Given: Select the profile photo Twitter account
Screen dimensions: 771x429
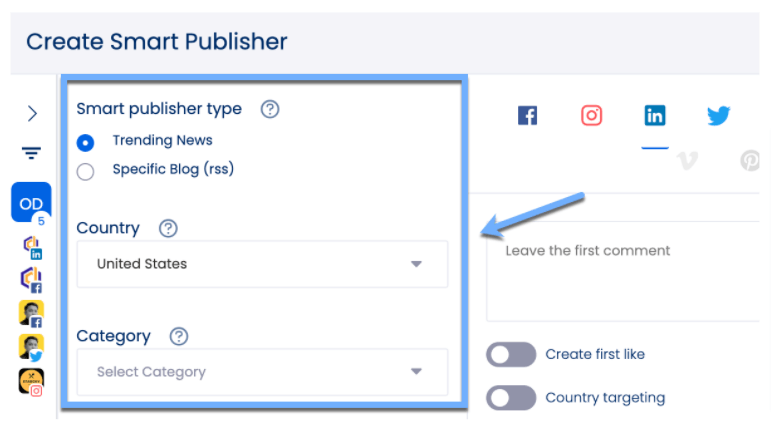Looking at the screenshot, I should 31,347.
